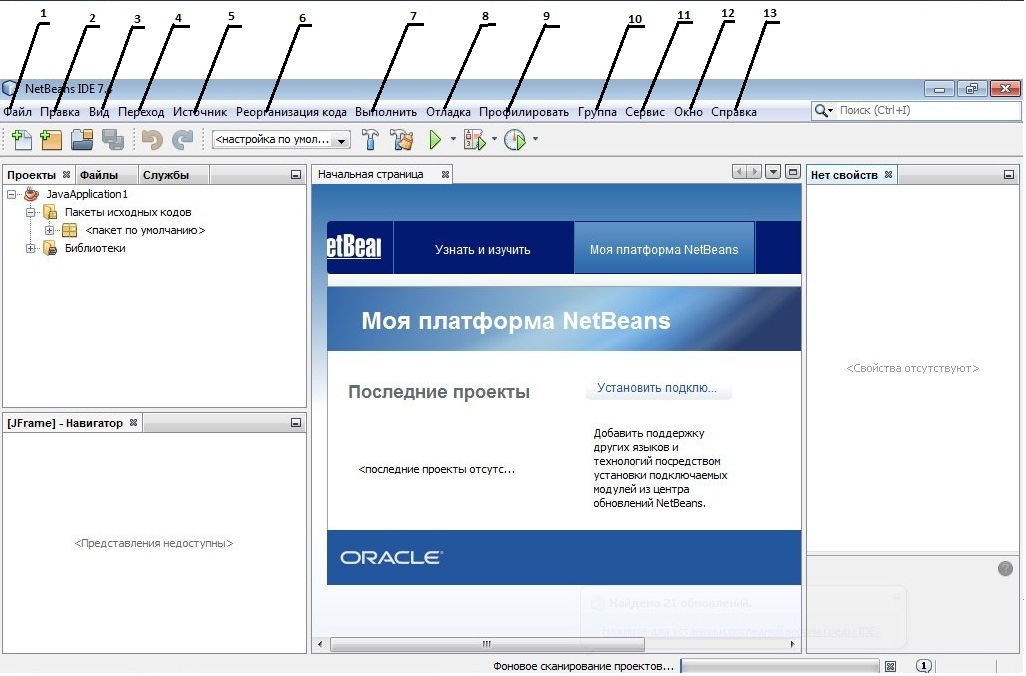Open the notifications indicator showing 1

pos(923,666)
